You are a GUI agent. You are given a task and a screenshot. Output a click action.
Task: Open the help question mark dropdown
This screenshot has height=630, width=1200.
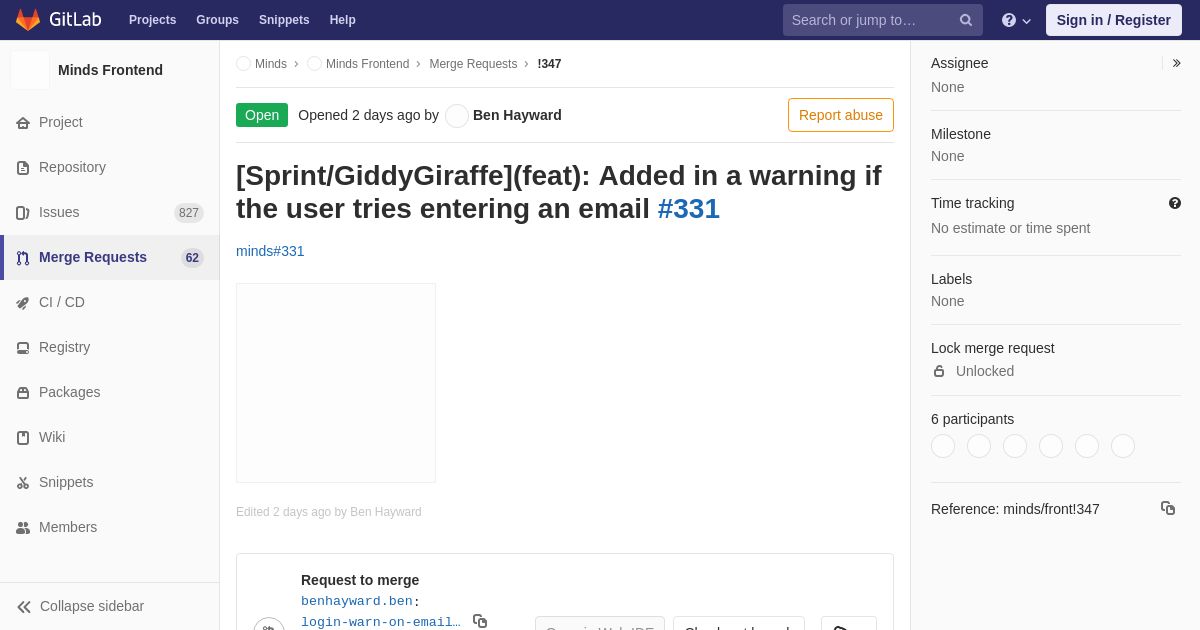[x=1016, y=20]
